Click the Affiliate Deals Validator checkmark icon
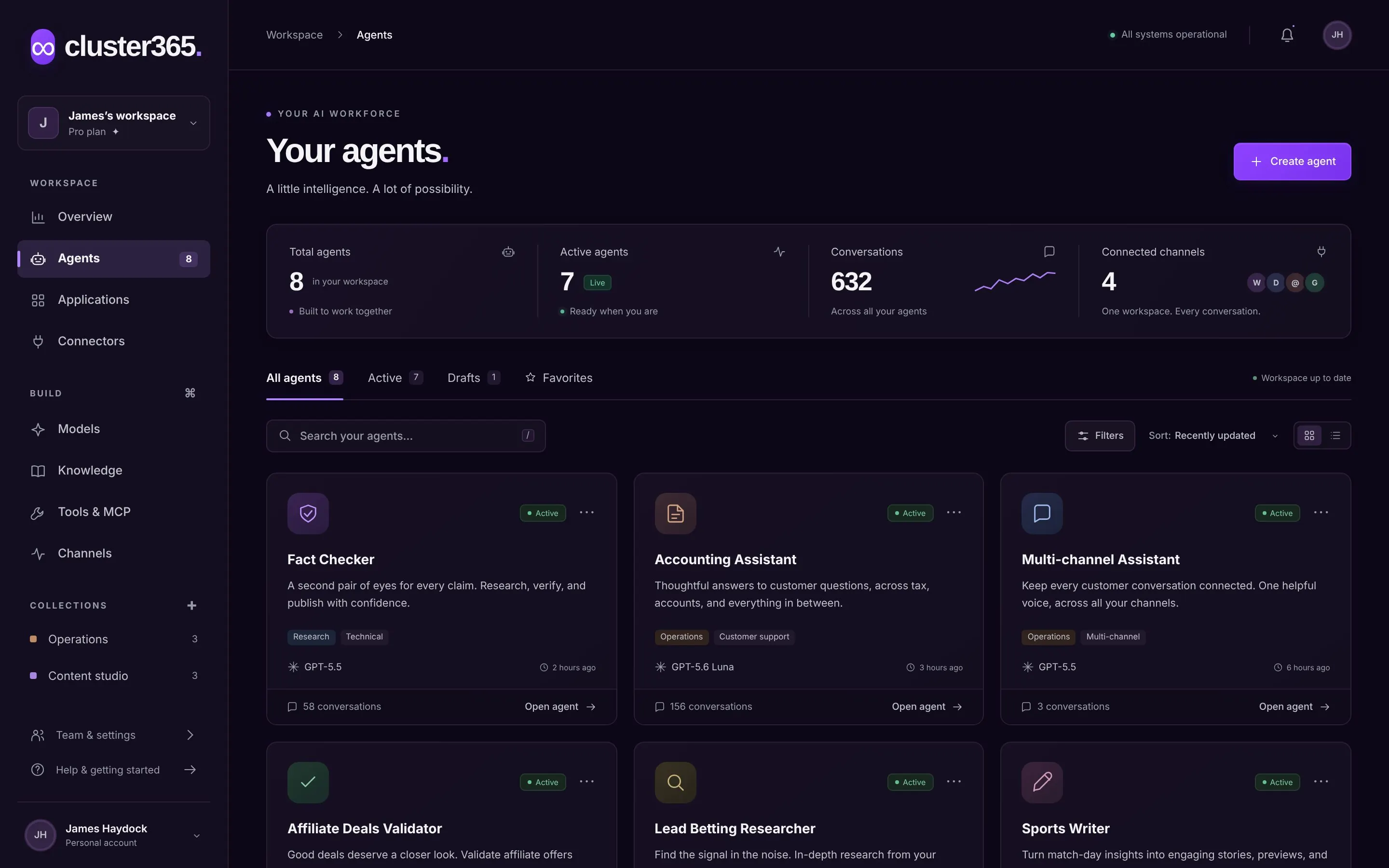The height and width of the screenshot is (868, 1389). pyautogui.click(x=308, y=782)
